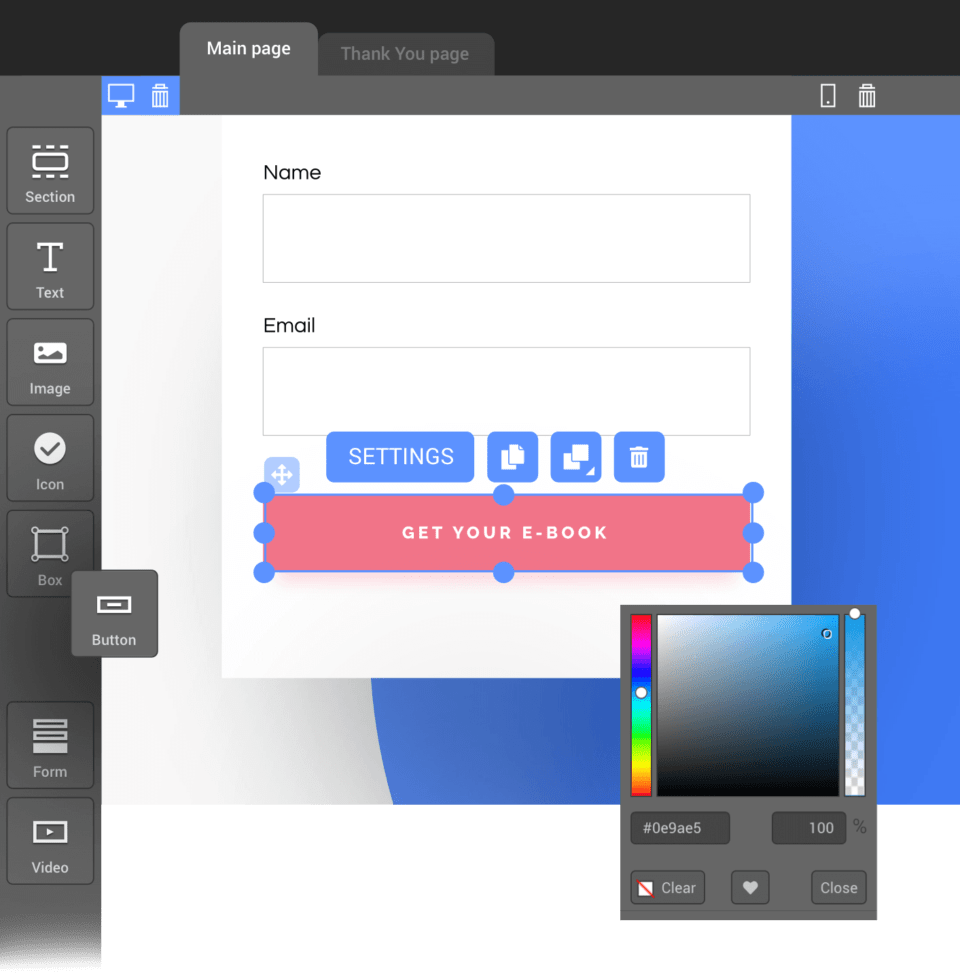Switch to mobile view phone icon

click(828, 96)
